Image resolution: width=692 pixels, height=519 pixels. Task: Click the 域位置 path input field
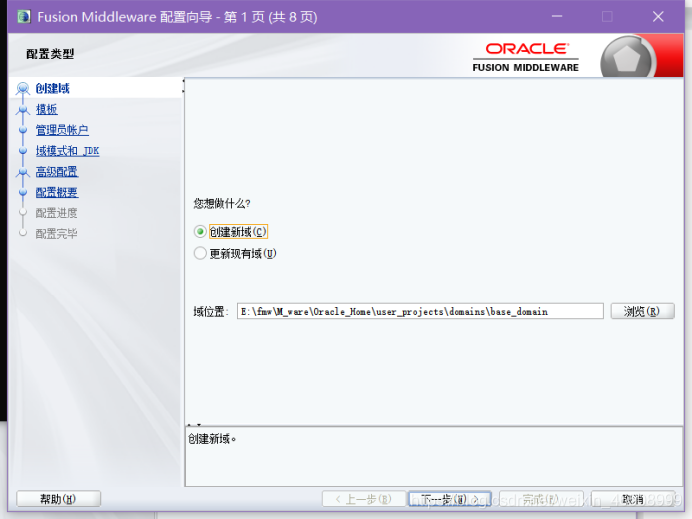420,311
